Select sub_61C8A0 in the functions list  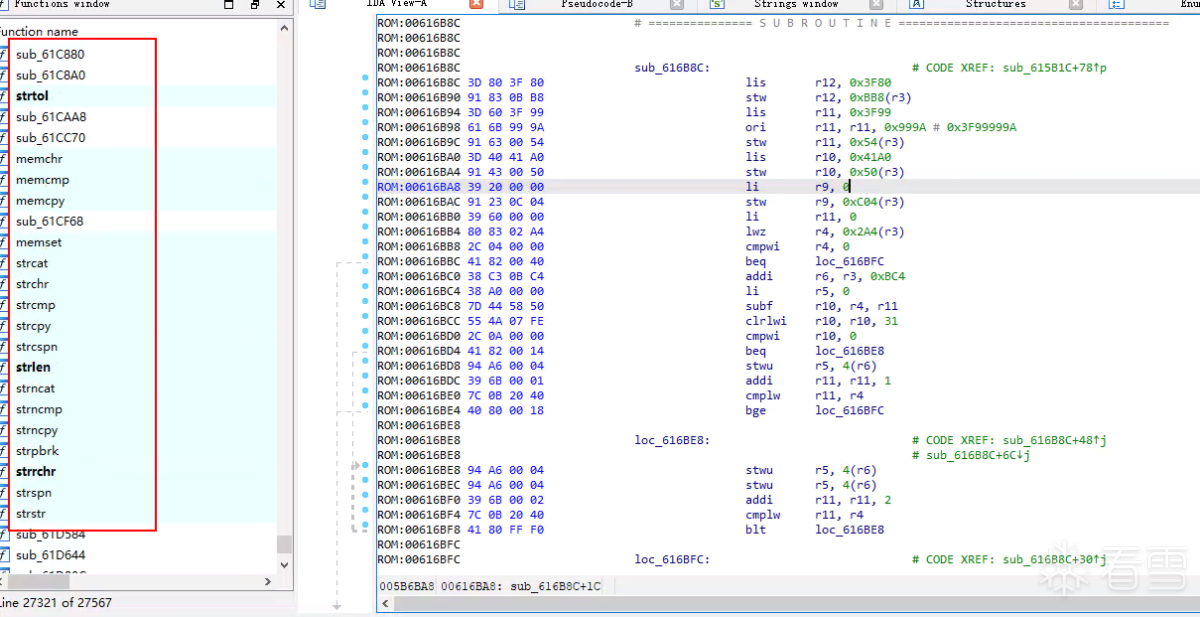click(50, 75)
